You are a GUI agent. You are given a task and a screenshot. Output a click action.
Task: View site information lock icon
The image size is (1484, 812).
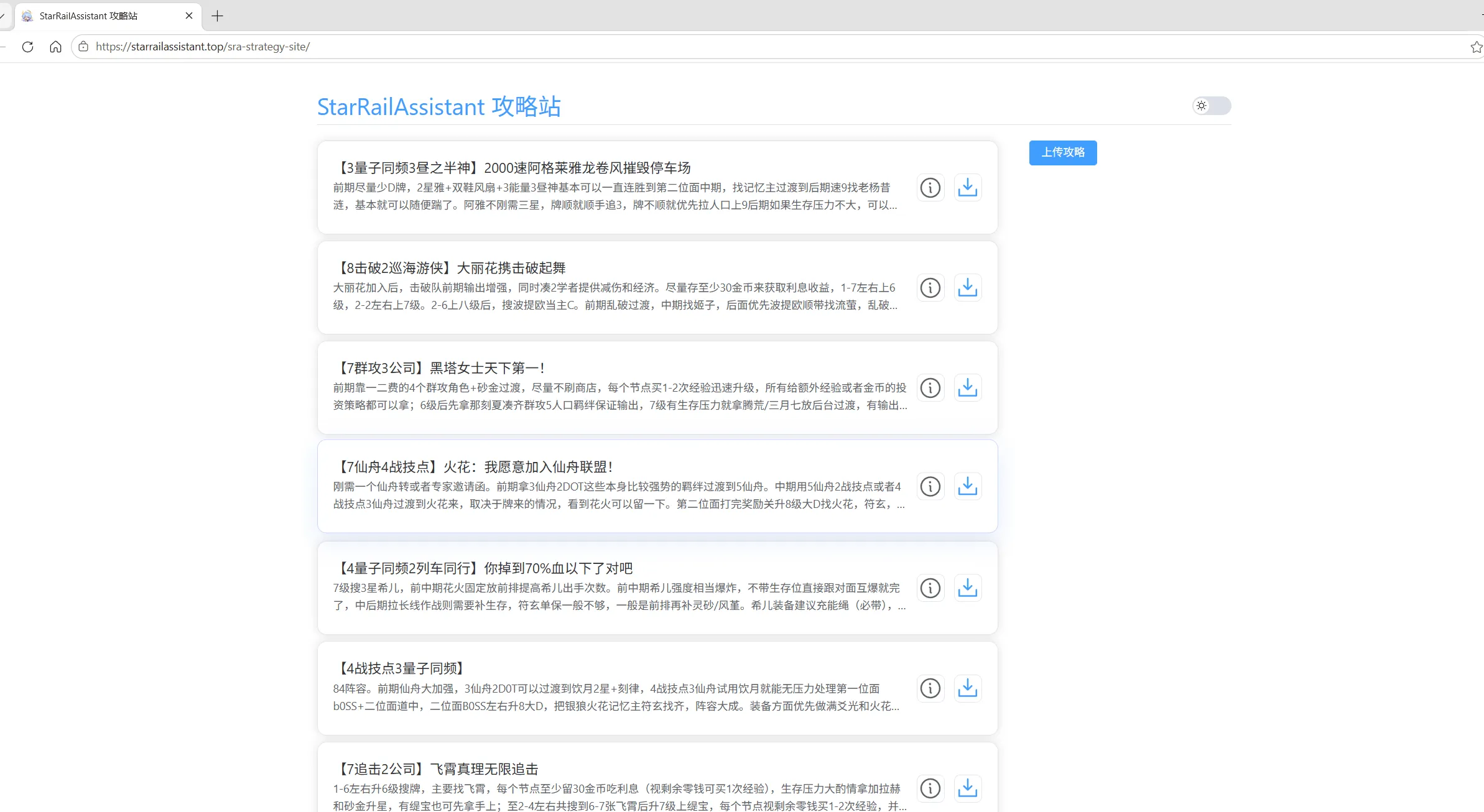click(83, 47)
